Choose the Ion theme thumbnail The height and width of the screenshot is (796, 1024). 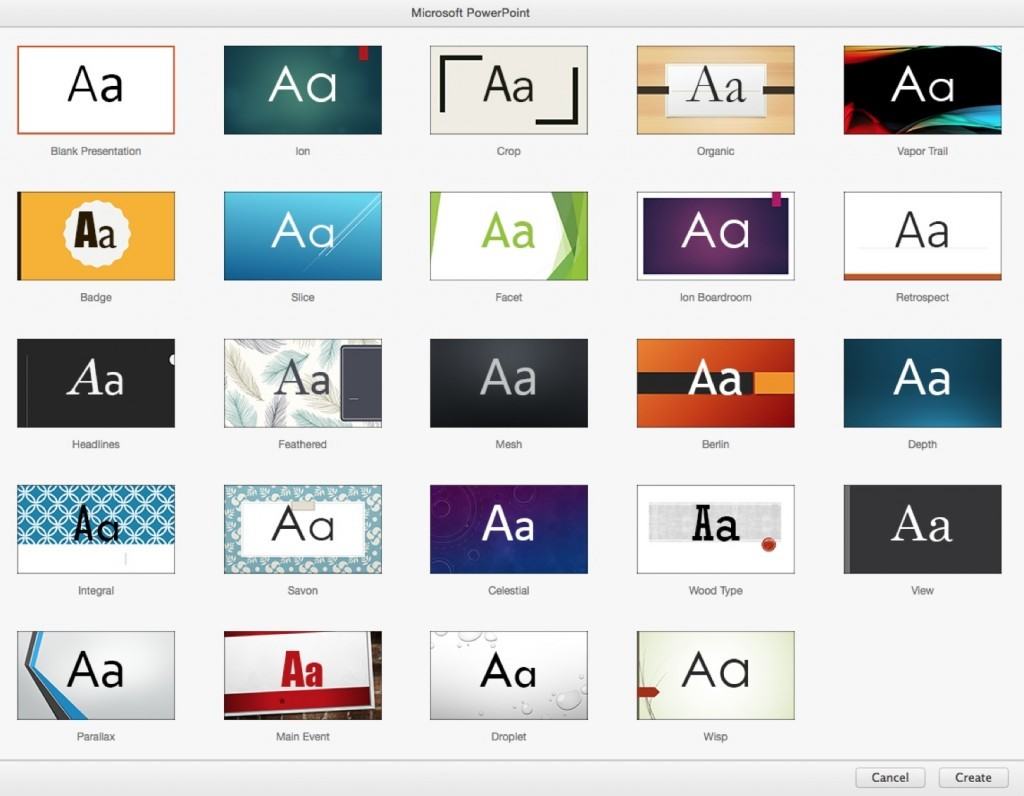tap(302, 90)
